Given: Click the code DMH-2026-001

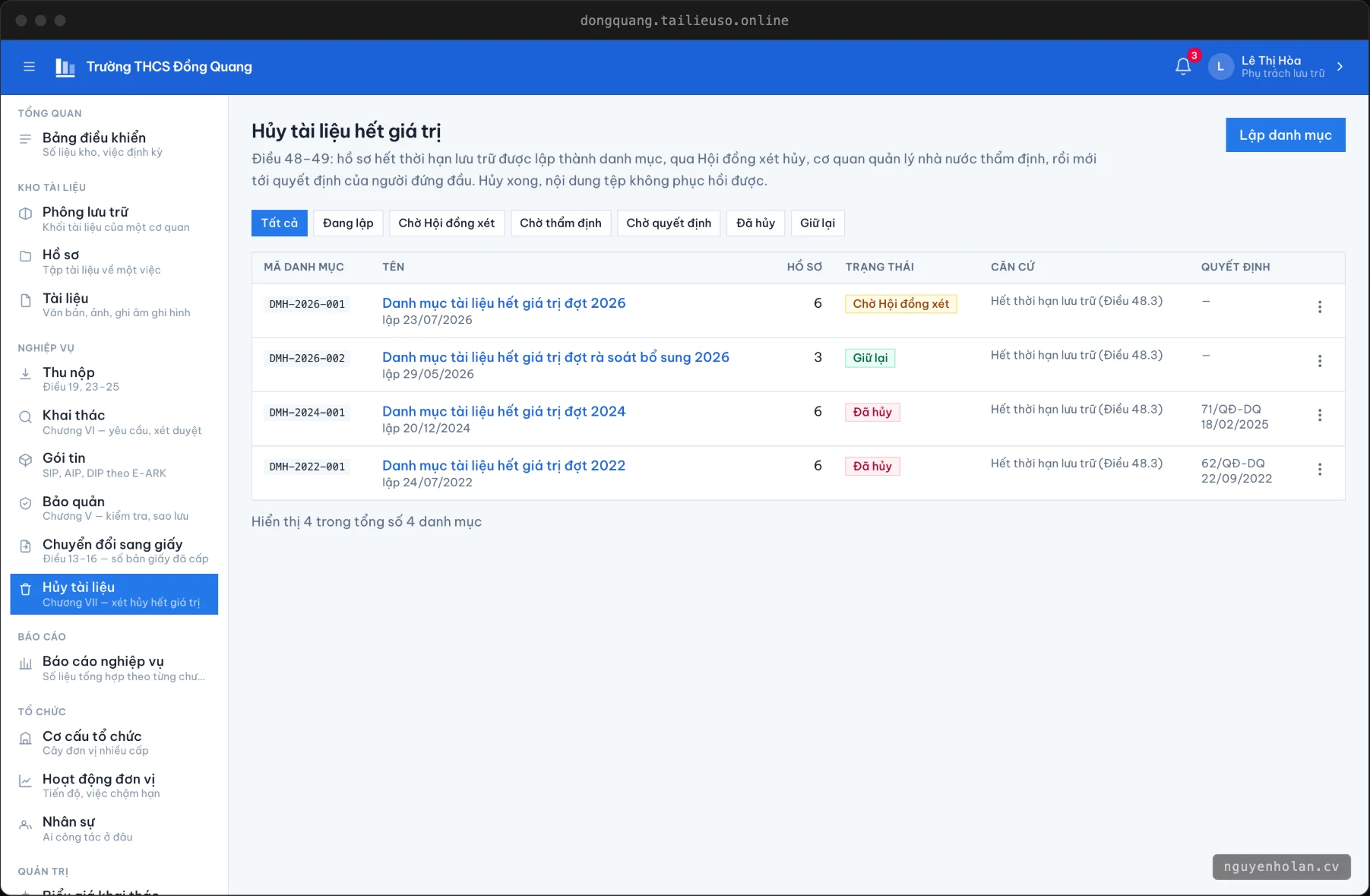Looking at the screenshot, I should tap(307, 304).
